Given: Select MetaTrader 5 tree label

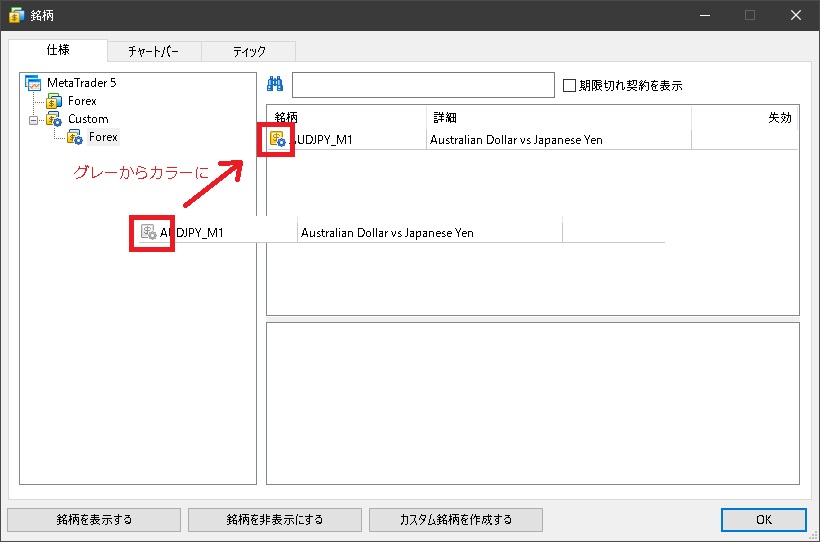Looking at the screenshot, I should [82, 83].
